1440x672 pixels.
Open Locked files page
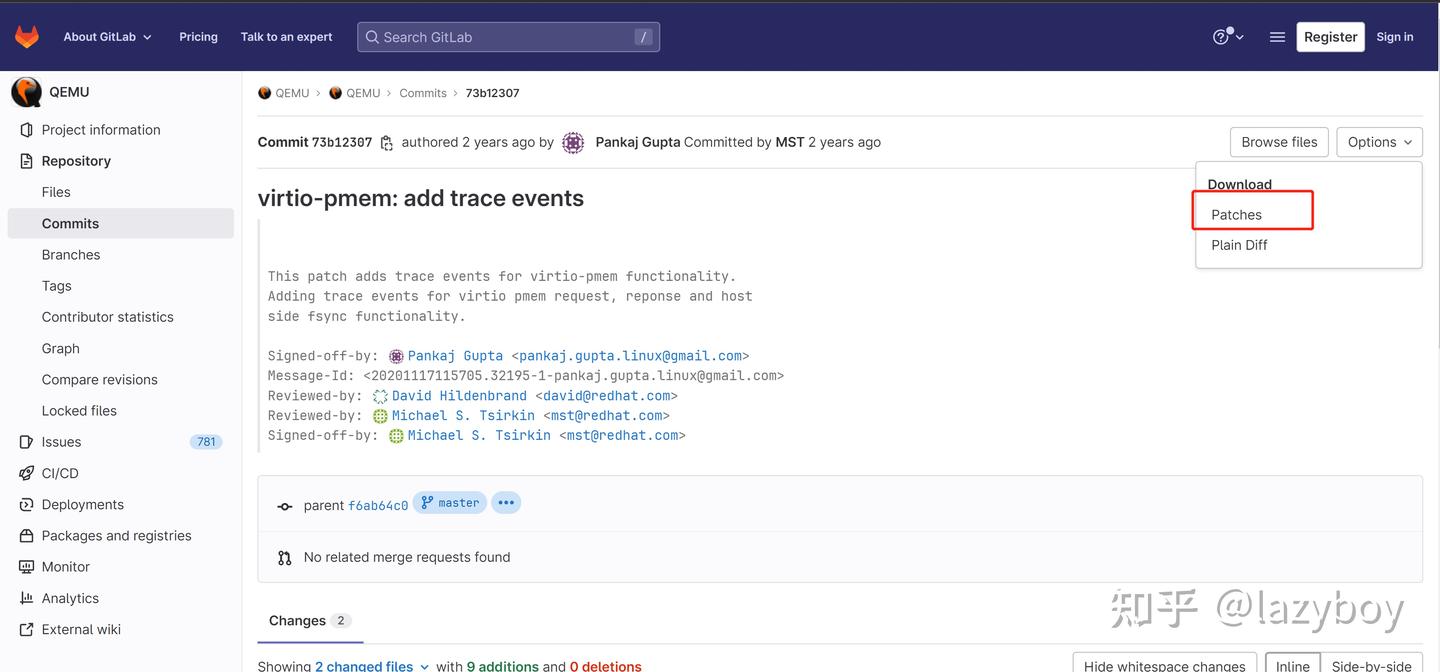(79, 411)
